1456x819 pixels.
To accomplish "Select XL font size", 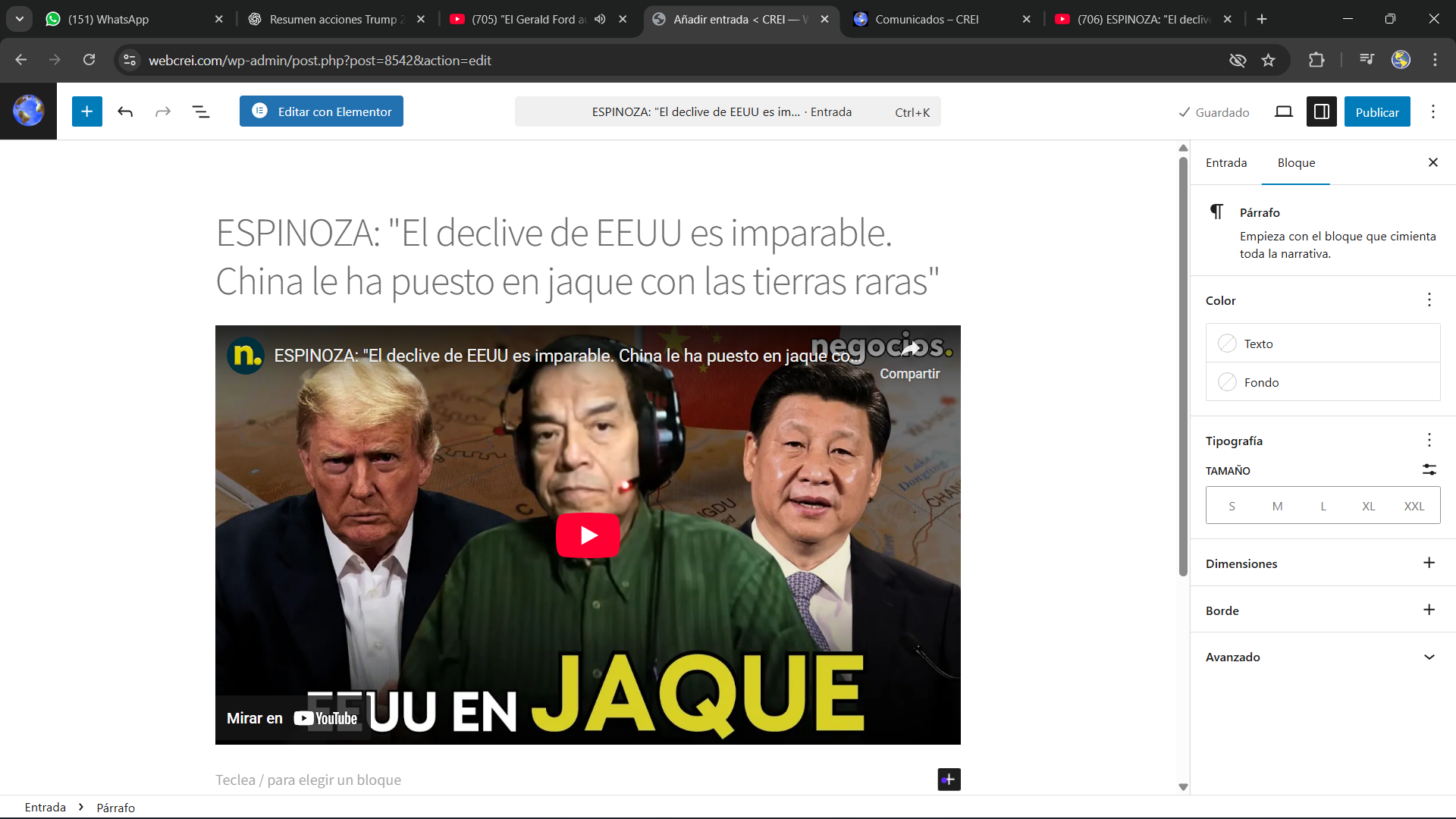I will pyautogui.click(x=1368, y=506).
